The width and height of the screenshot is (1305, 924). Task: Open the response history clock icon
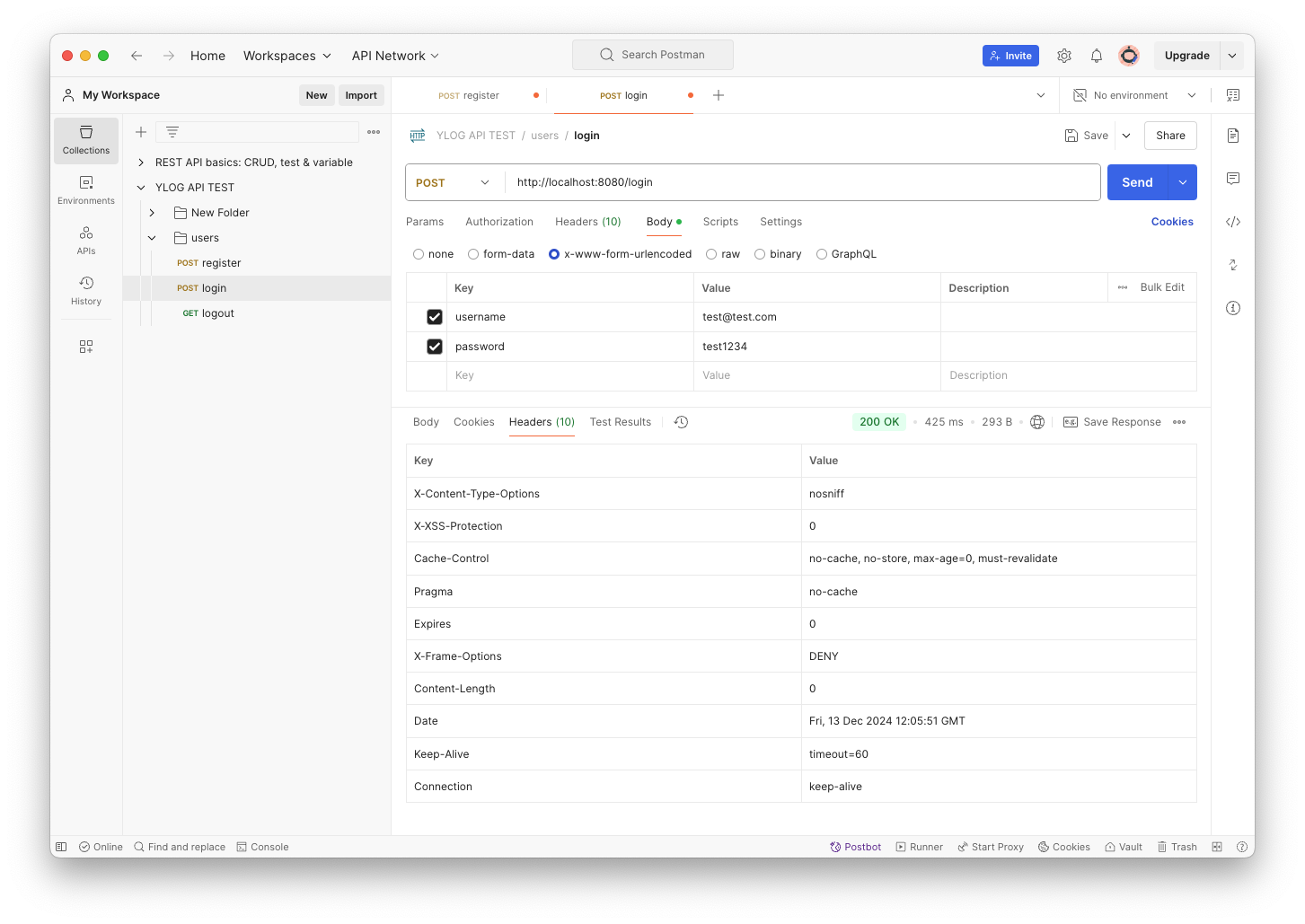682,422
